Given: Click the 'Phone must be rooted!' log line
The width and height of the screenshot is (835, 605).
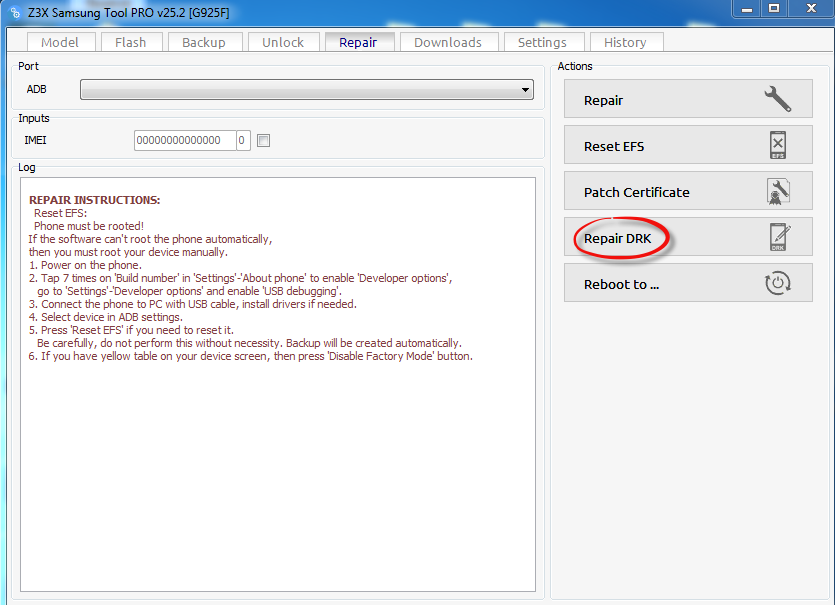Looking at the screenshot, I should pos(88,226).
